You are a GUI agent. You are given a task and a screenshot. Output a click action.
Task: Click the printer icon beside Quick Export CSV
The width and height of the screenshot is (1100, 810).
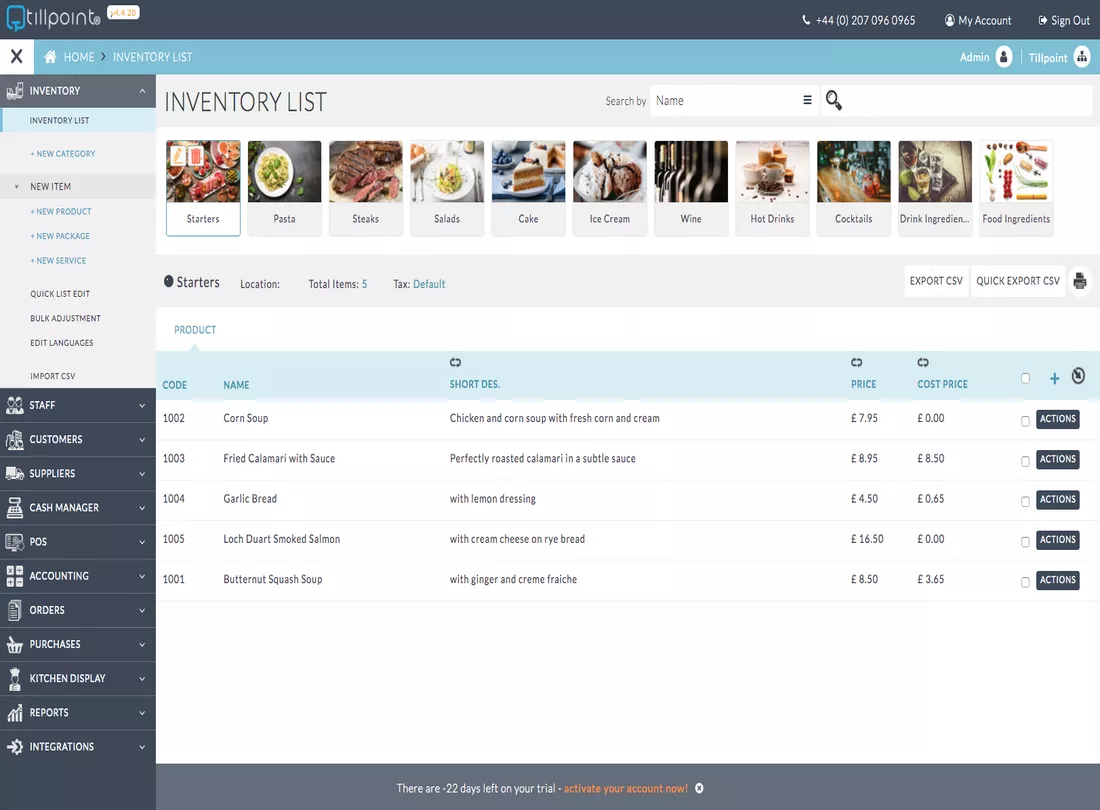pos(1080,281)
